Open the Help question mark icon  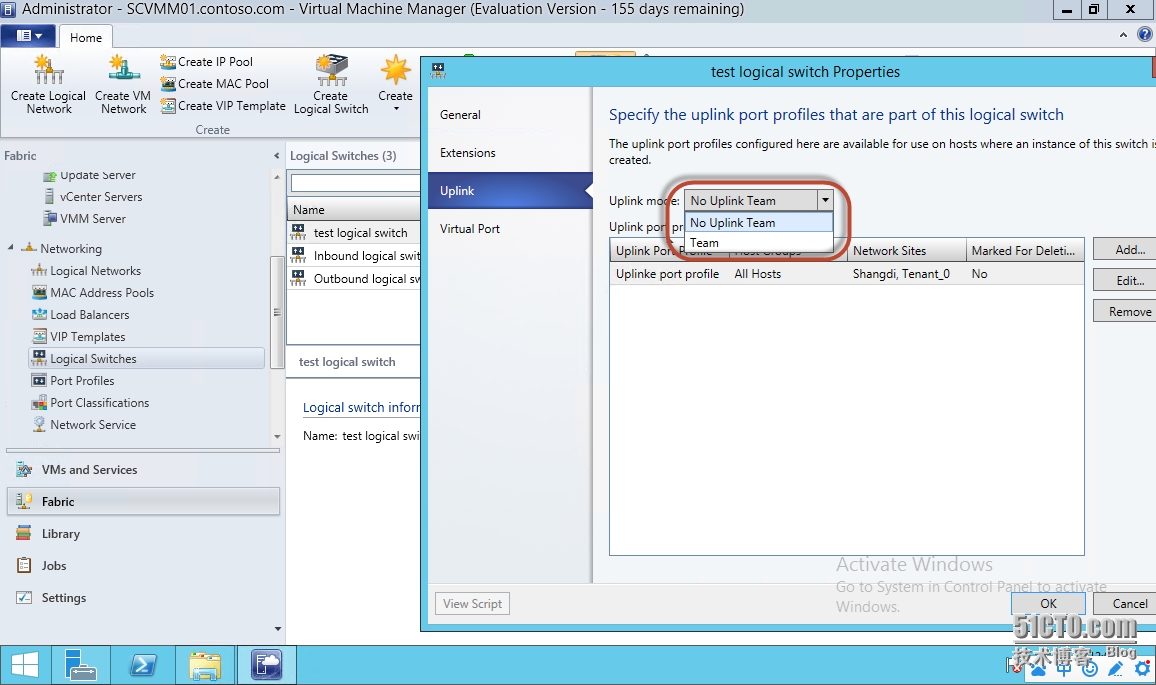click(x=1145, y=34)
